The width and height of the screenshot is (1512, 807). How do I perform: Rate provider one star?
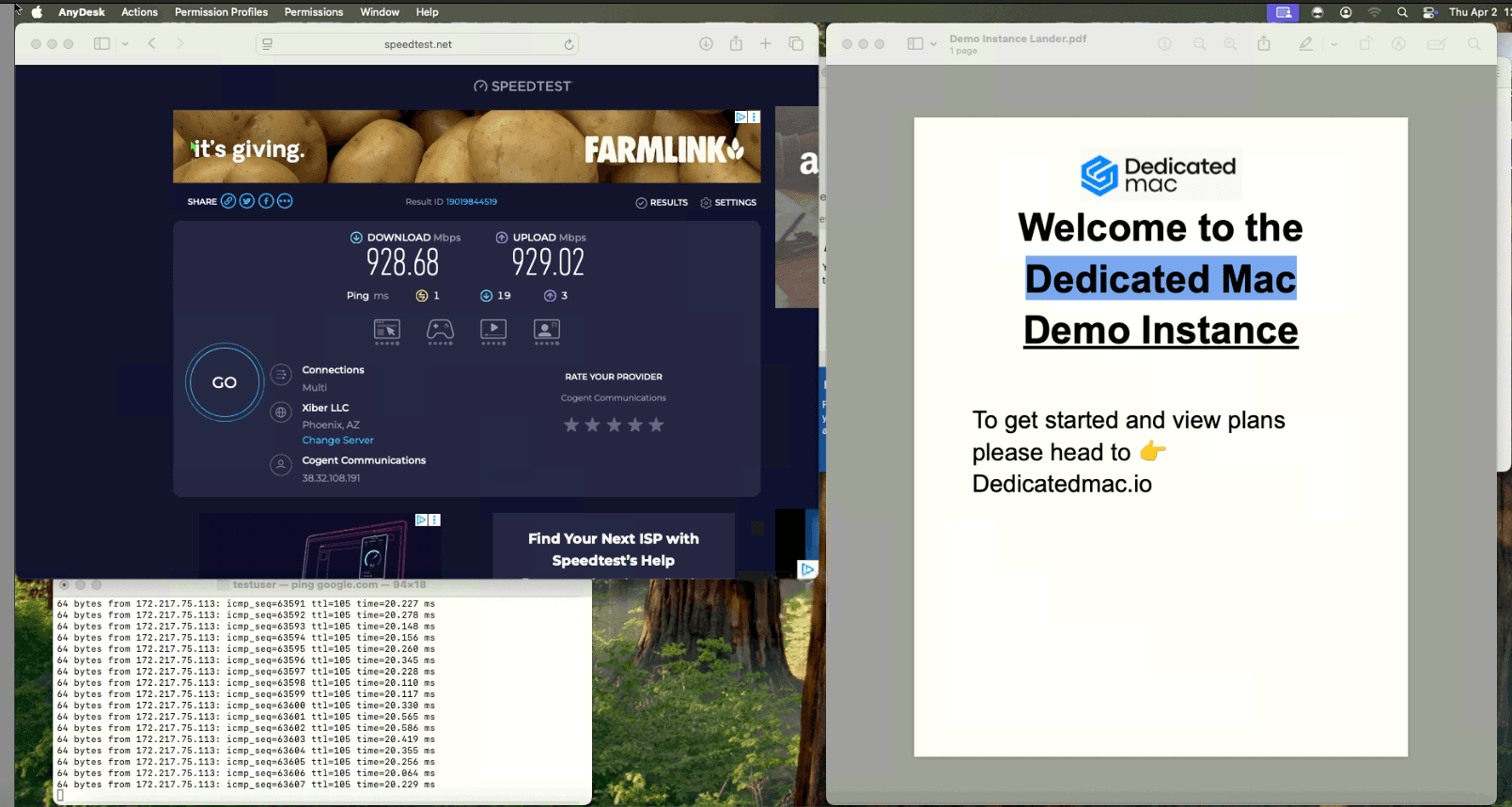pos(570,426)
